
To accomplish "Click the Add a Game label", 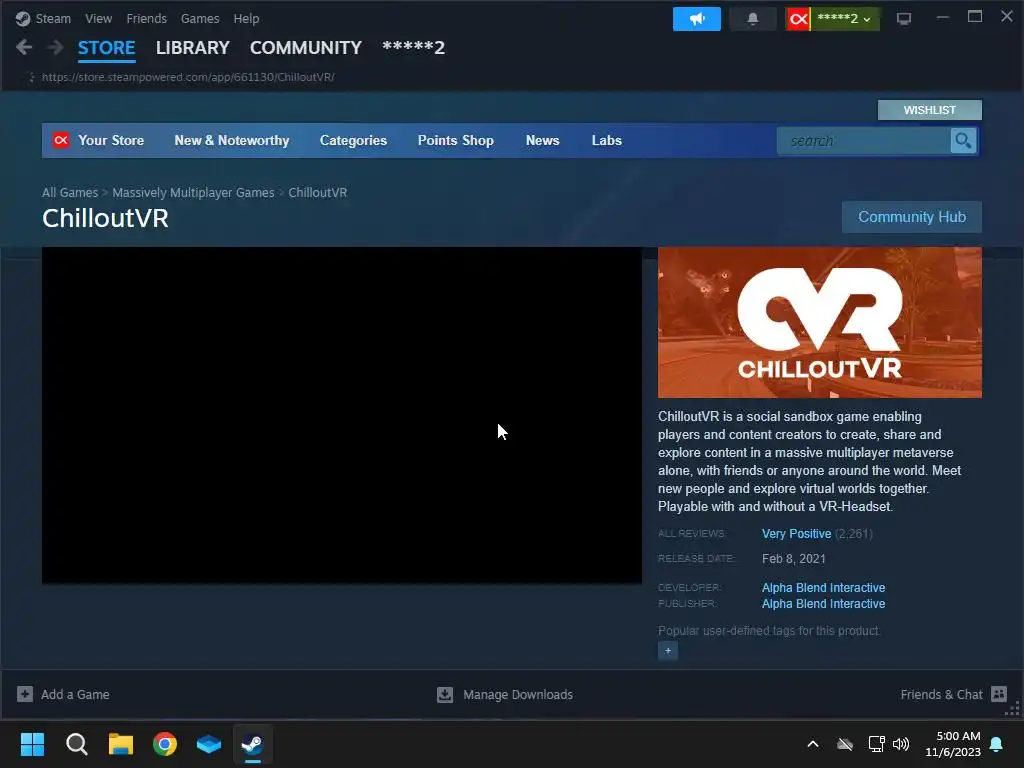I will [75, 694].
